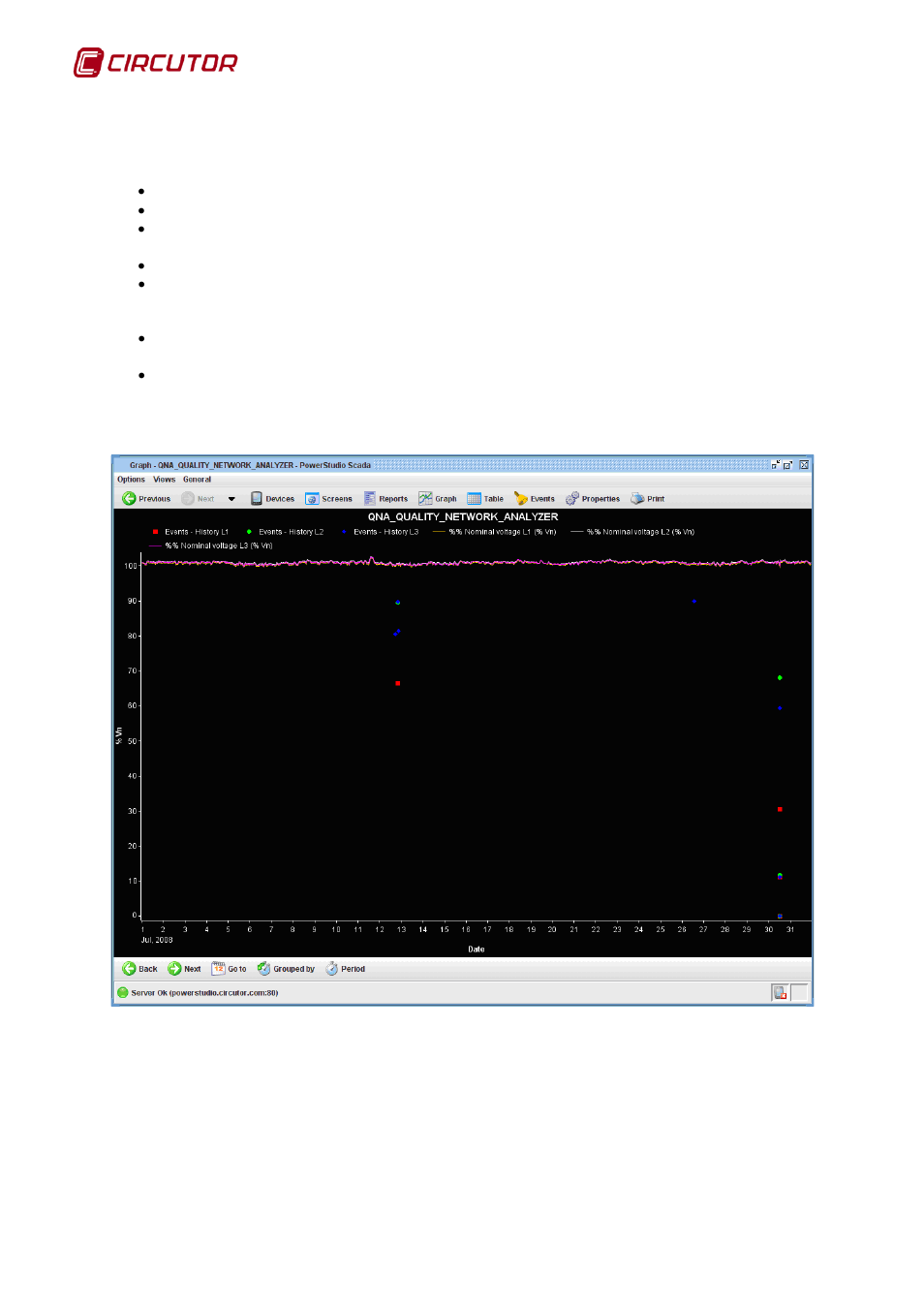
Task: Click the Nominal voltage L1 legend entry
Action: [x=494, y=532]
